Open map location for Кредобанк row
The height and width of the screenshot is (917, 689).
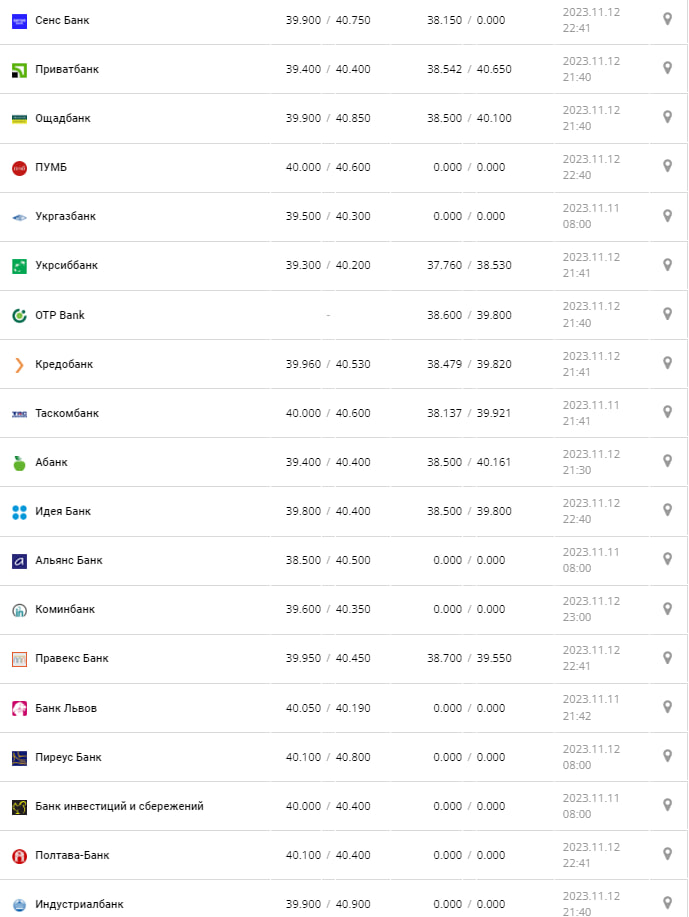pos(667,363)
